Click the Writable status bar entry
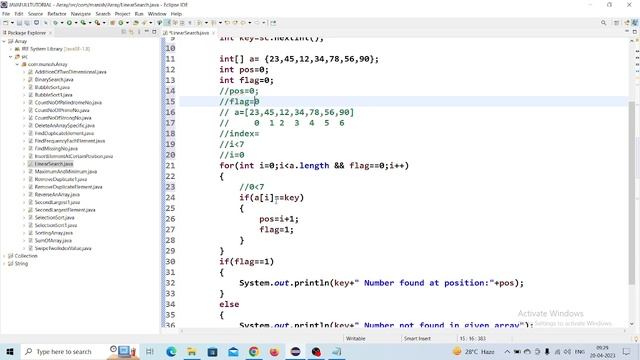This screenshot has height=360, width=640. (x=356, y=338)
